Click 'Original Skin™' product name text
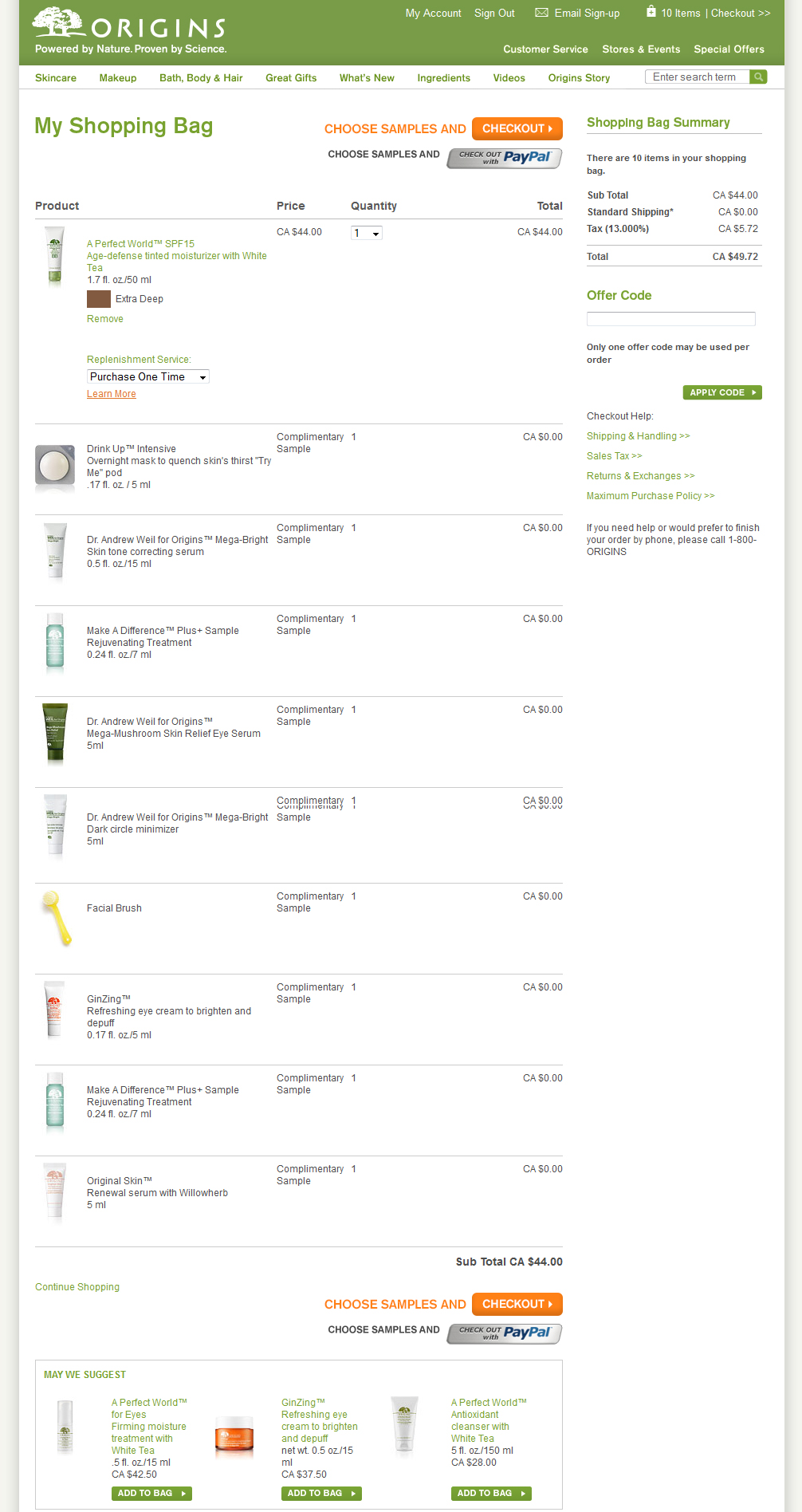Viewport: 802px width, 1512px height. tap(120, 1181)
